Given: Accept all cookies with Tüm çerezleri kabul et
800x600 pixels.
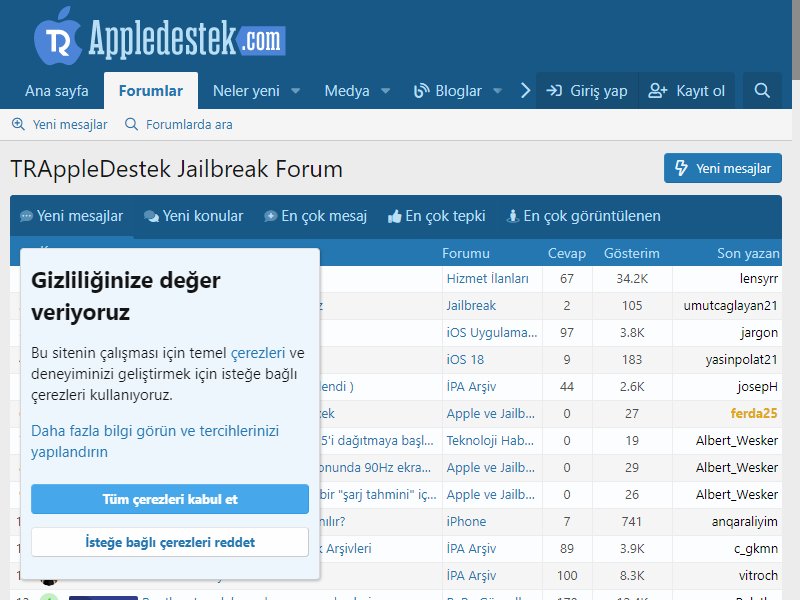Looking at the screenshot, I should coord(170,499).
